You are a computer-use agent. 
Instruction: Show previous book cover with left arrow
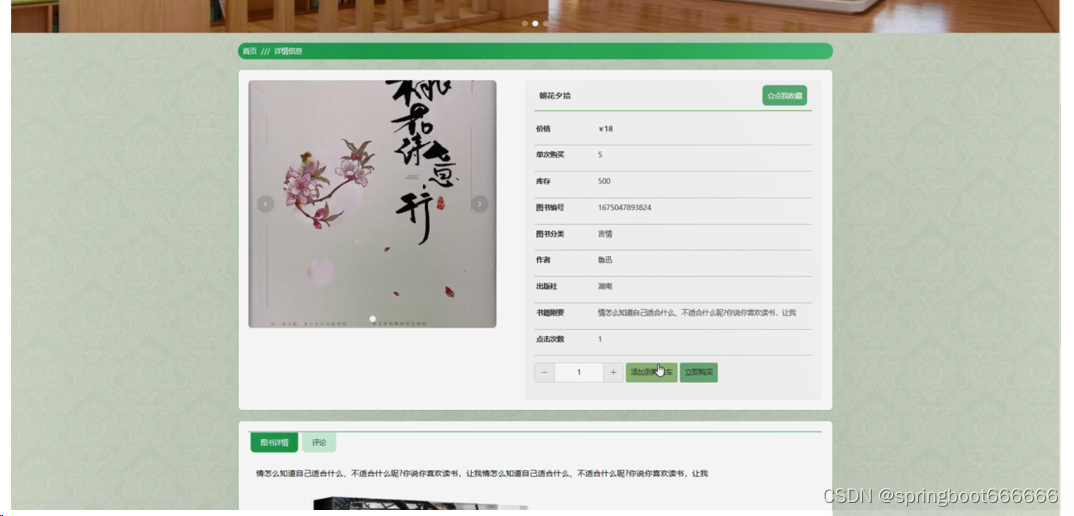click(x=265, y=204)
